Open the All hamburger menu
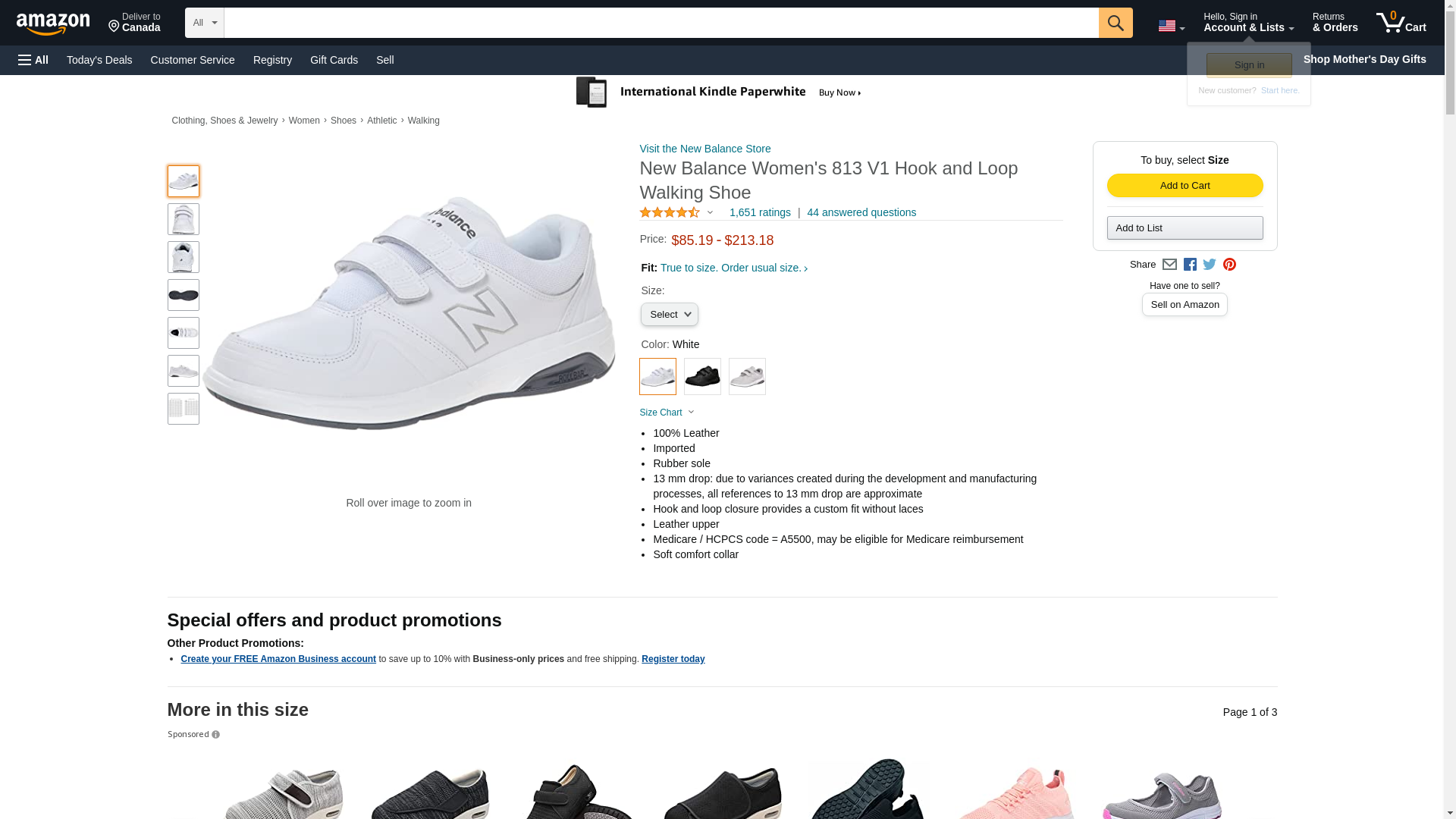This screenshot has width=1456, height=819. pos(33,60)
